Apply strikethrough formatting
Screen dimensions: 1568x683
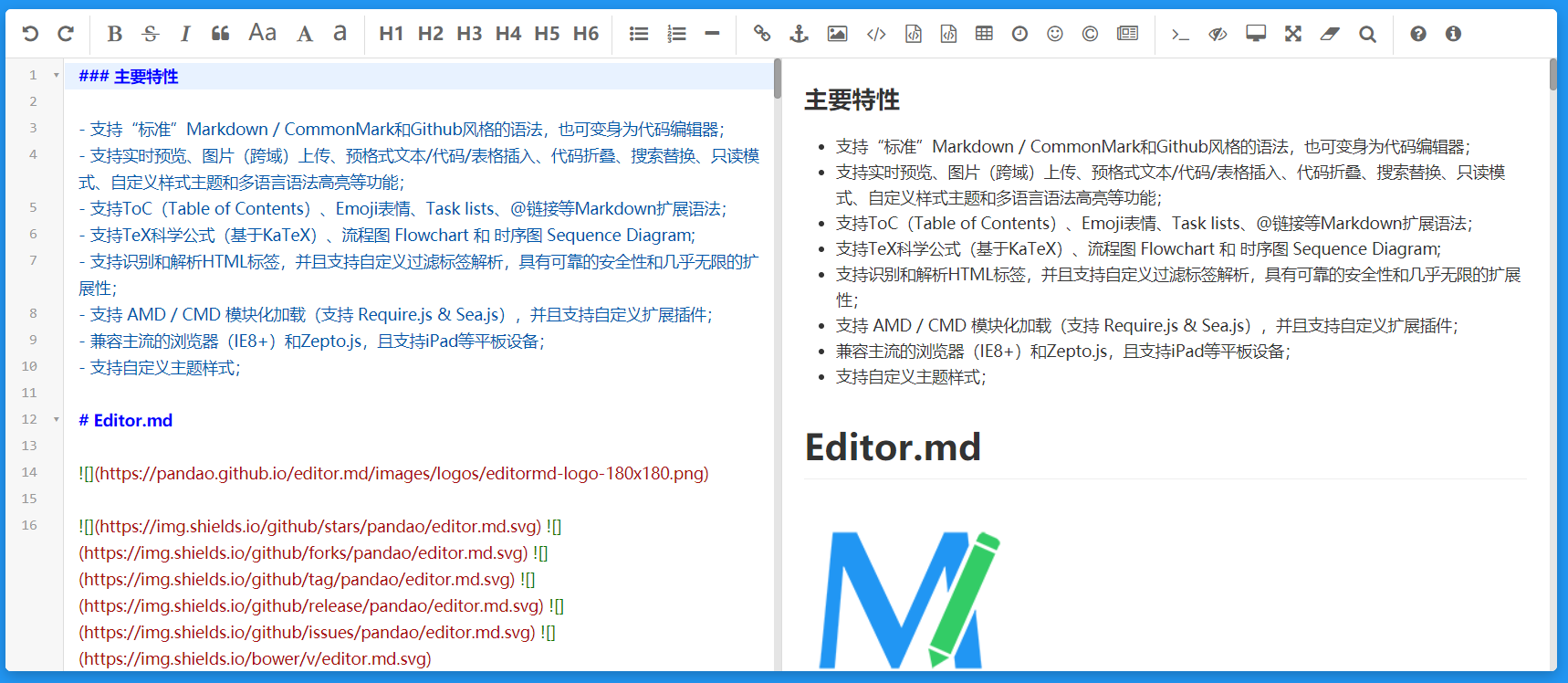point(151,34)
